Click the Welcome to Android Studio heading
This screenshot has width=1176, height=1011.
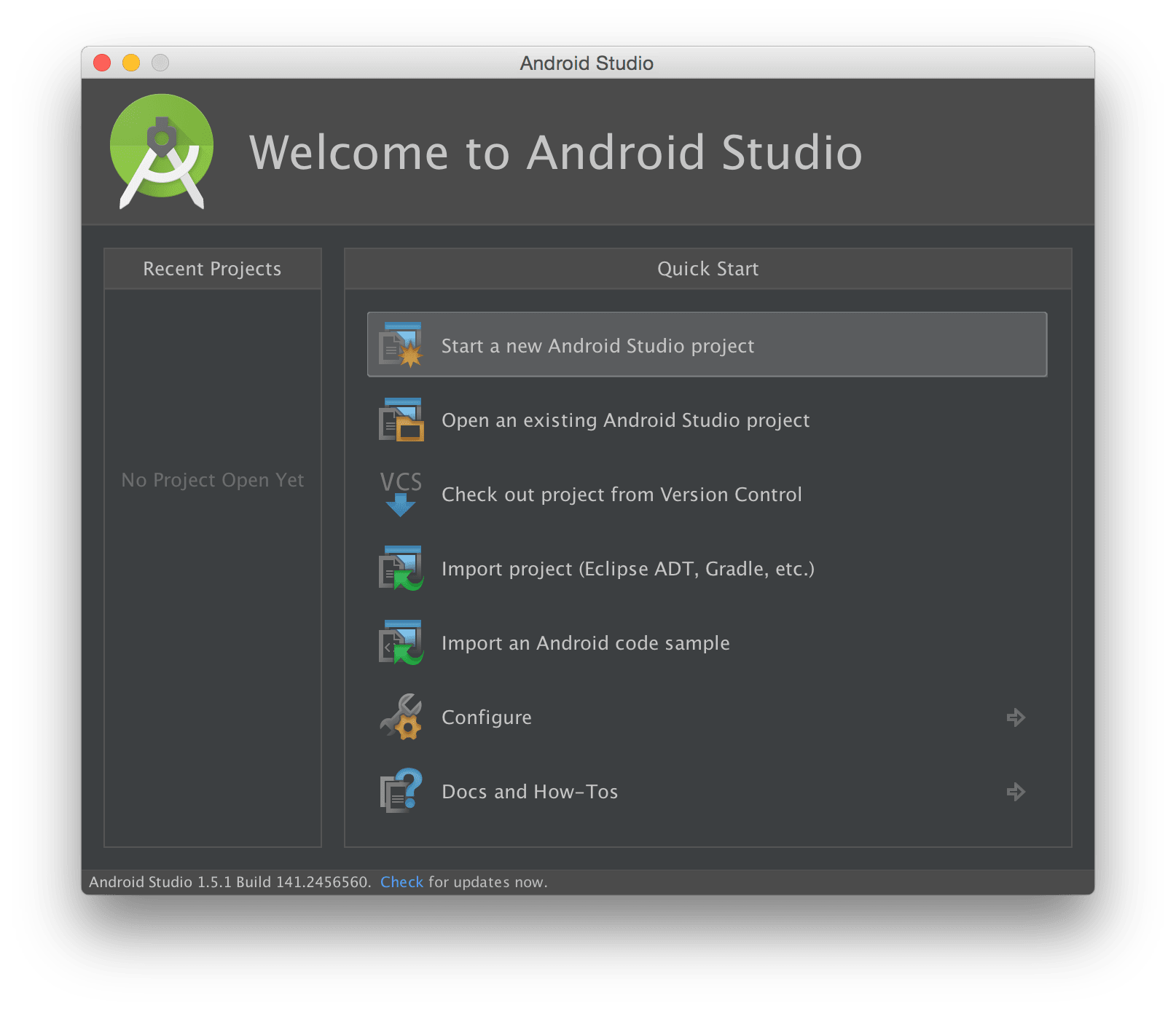coord(556,152)
